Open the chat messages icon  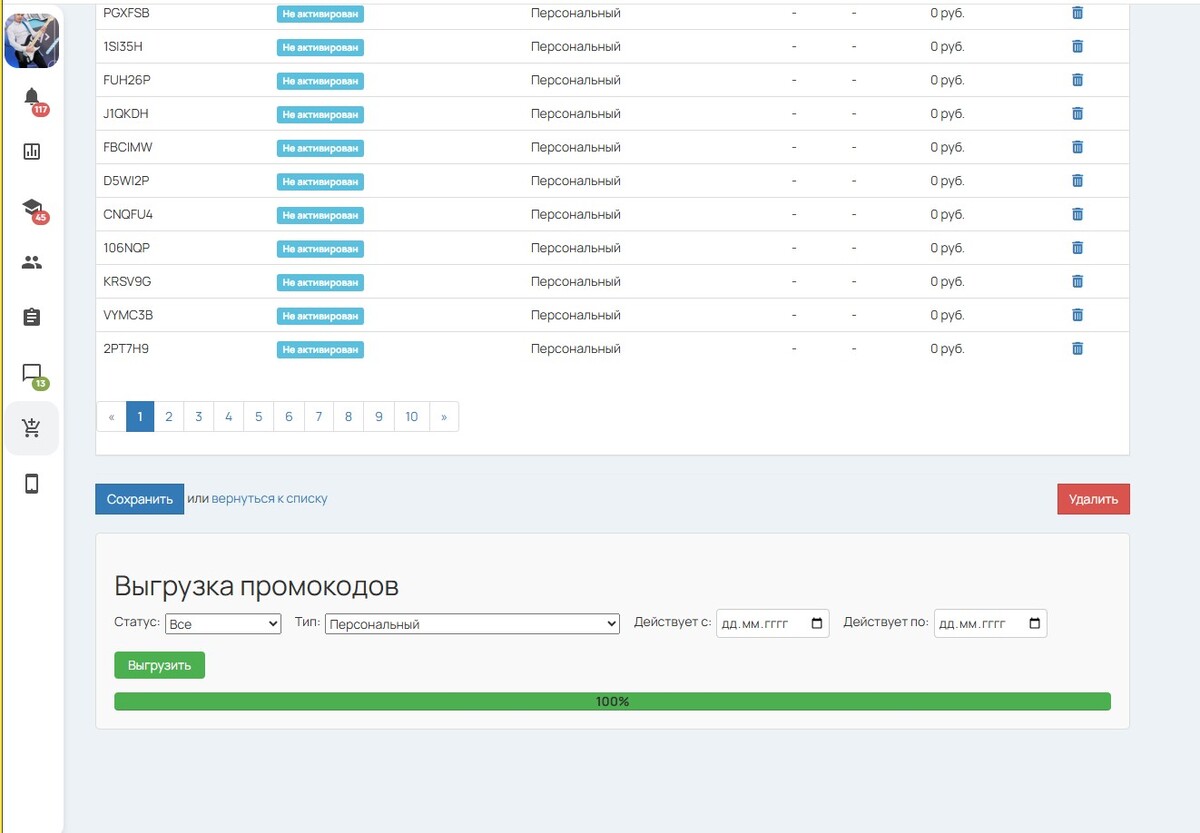[x=32, y=373]
